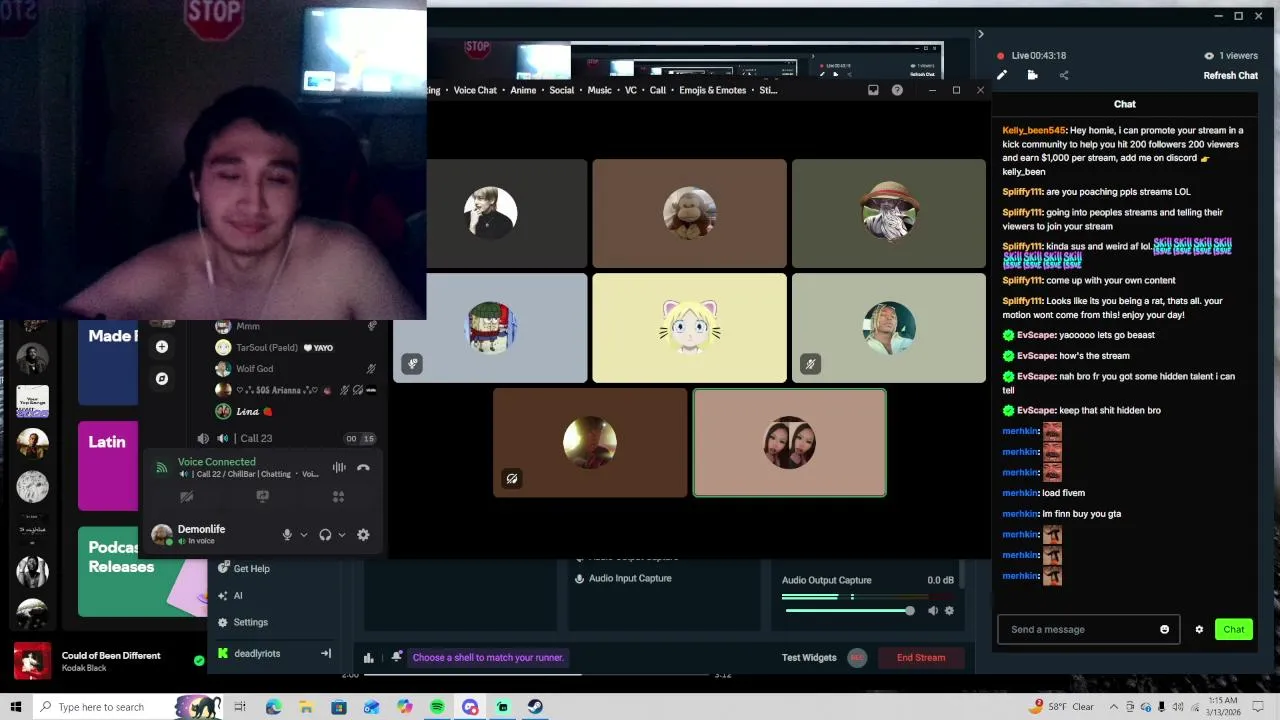1280x720 pixels.
Task: Open Steam from the taskbar
Action: tap(535, 707)
